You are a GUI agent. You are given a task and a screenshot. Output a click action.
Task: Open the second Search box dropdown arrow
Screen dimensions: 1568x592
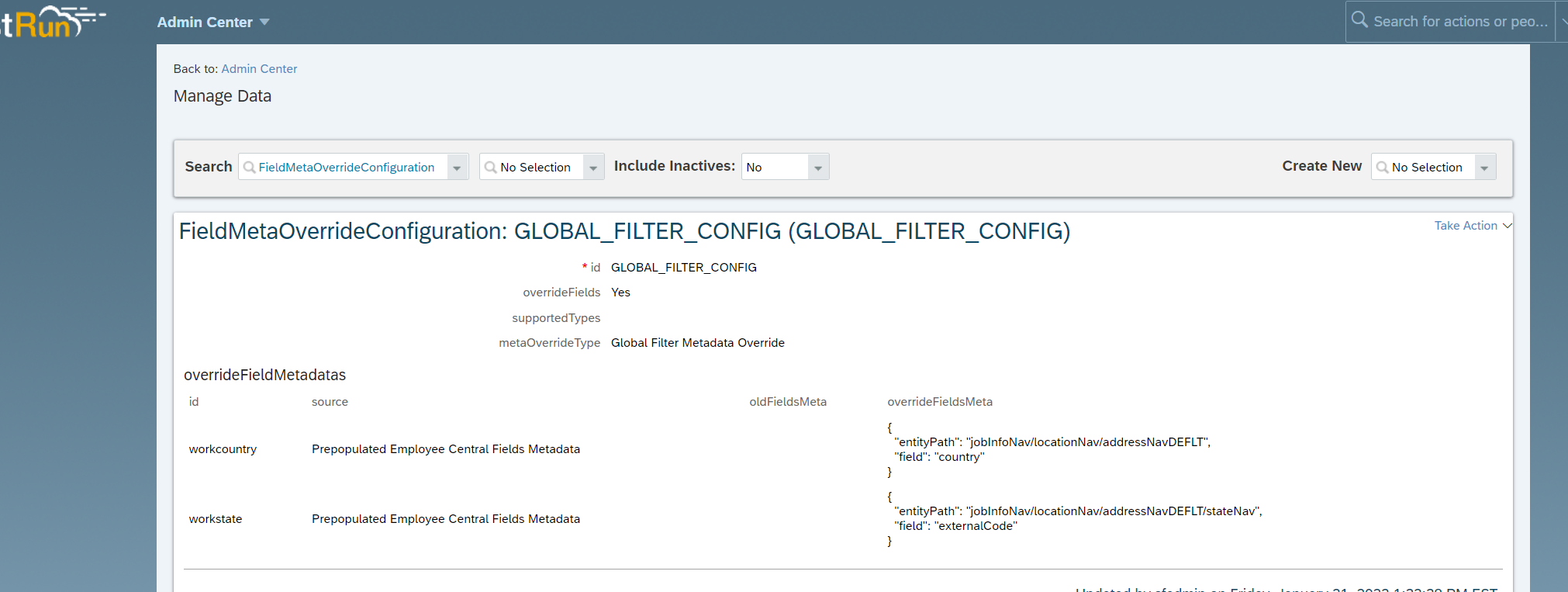(593, 168)
